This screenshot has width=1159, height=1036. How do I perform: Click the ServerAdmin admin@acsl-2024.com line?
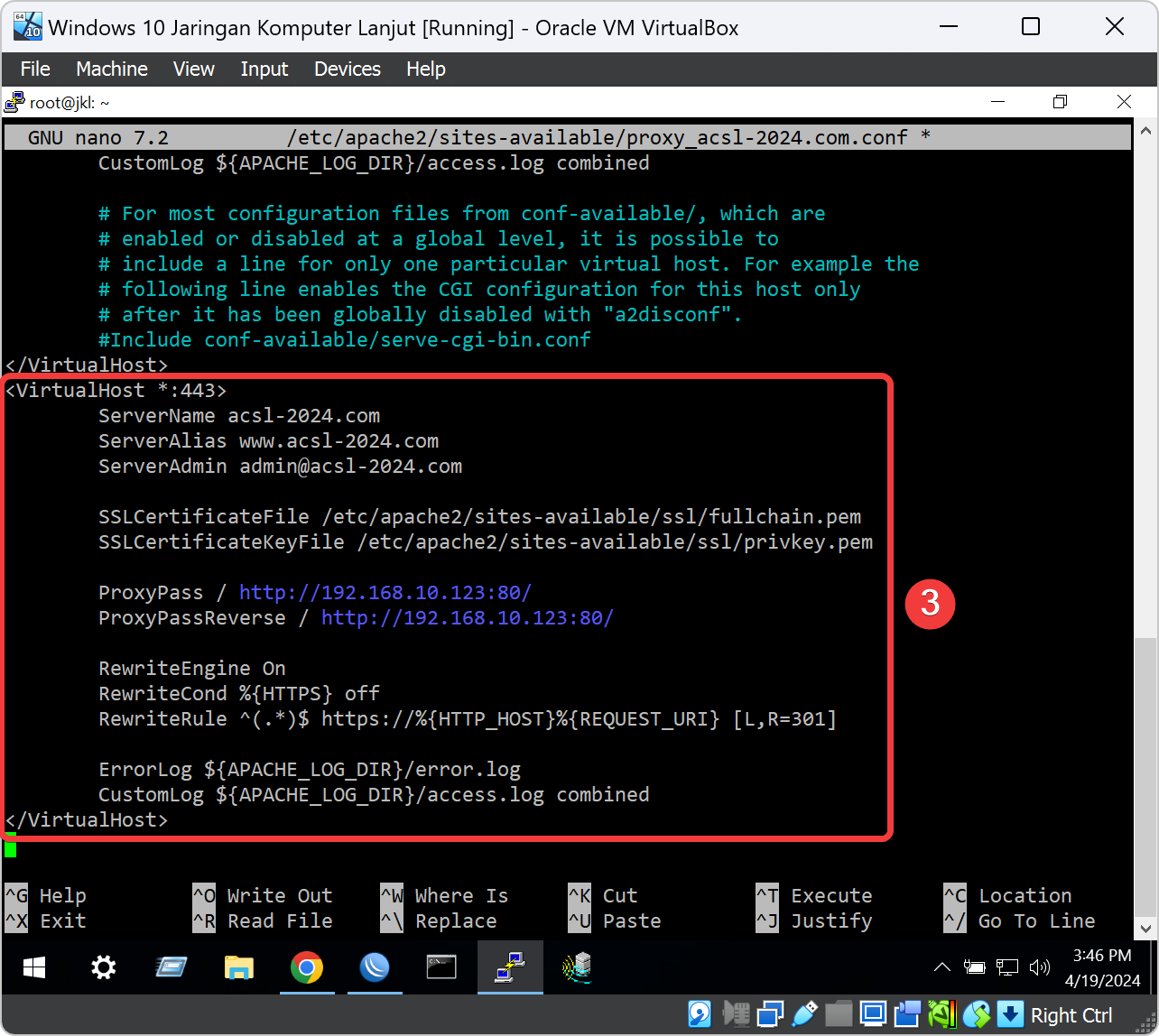pyautogui.click(x=281, y=467)
